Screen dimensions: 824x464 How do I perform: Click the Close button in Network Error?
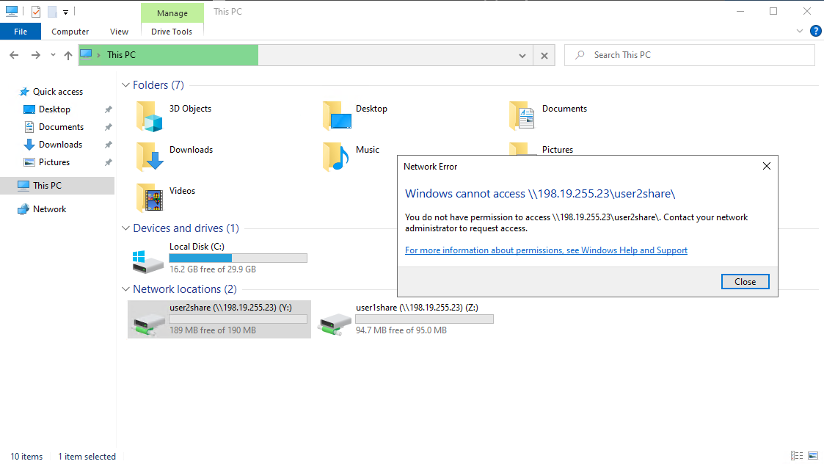click(x=745, y=282)
